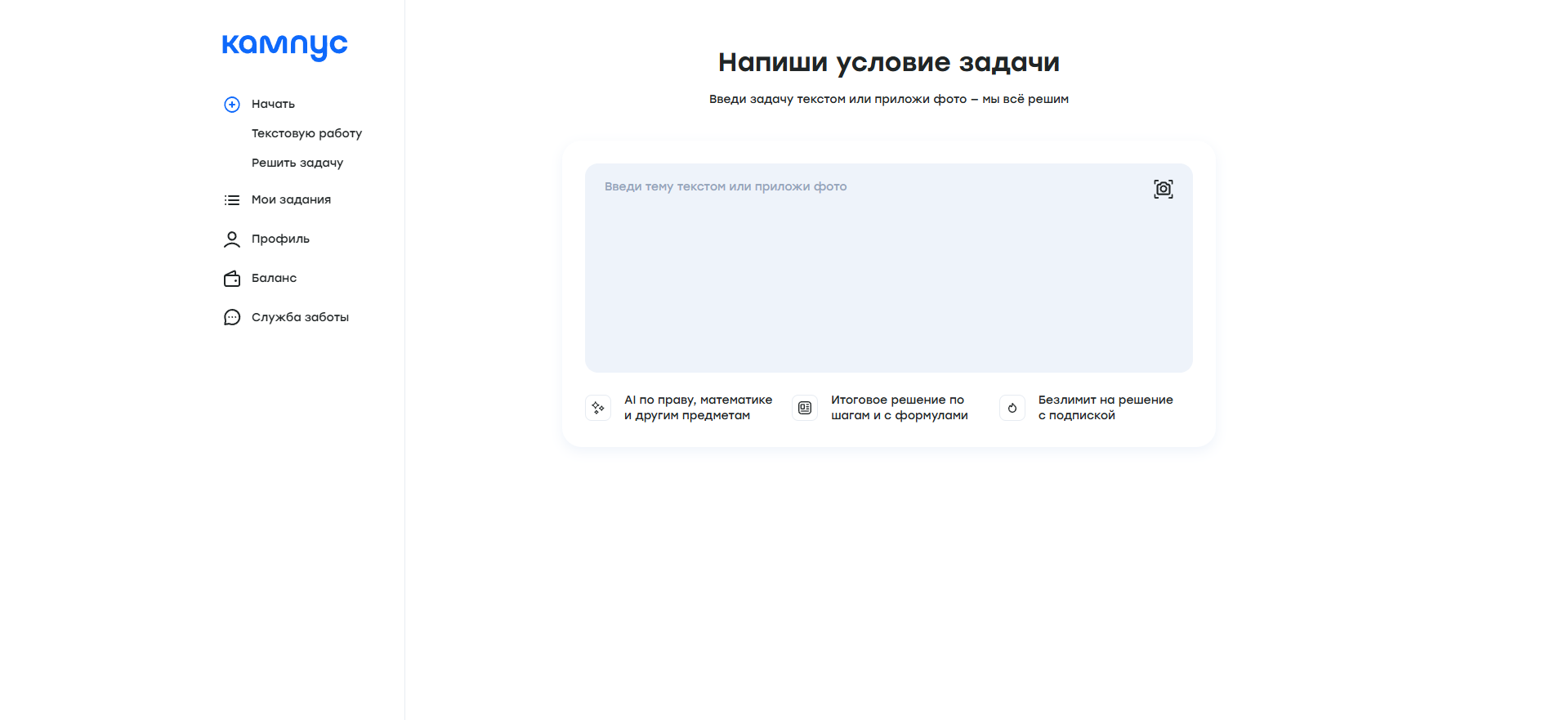Click the wallet icon beside Баланс
This screenshot has width=1568, height=720.
[x=232, y=279]
